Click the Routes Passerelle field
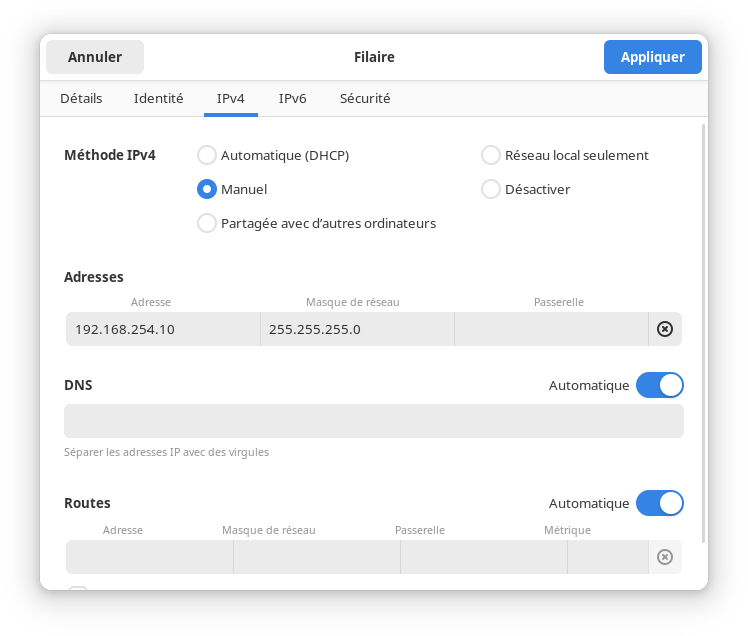 pyautogui.click(x=484, y=557)
